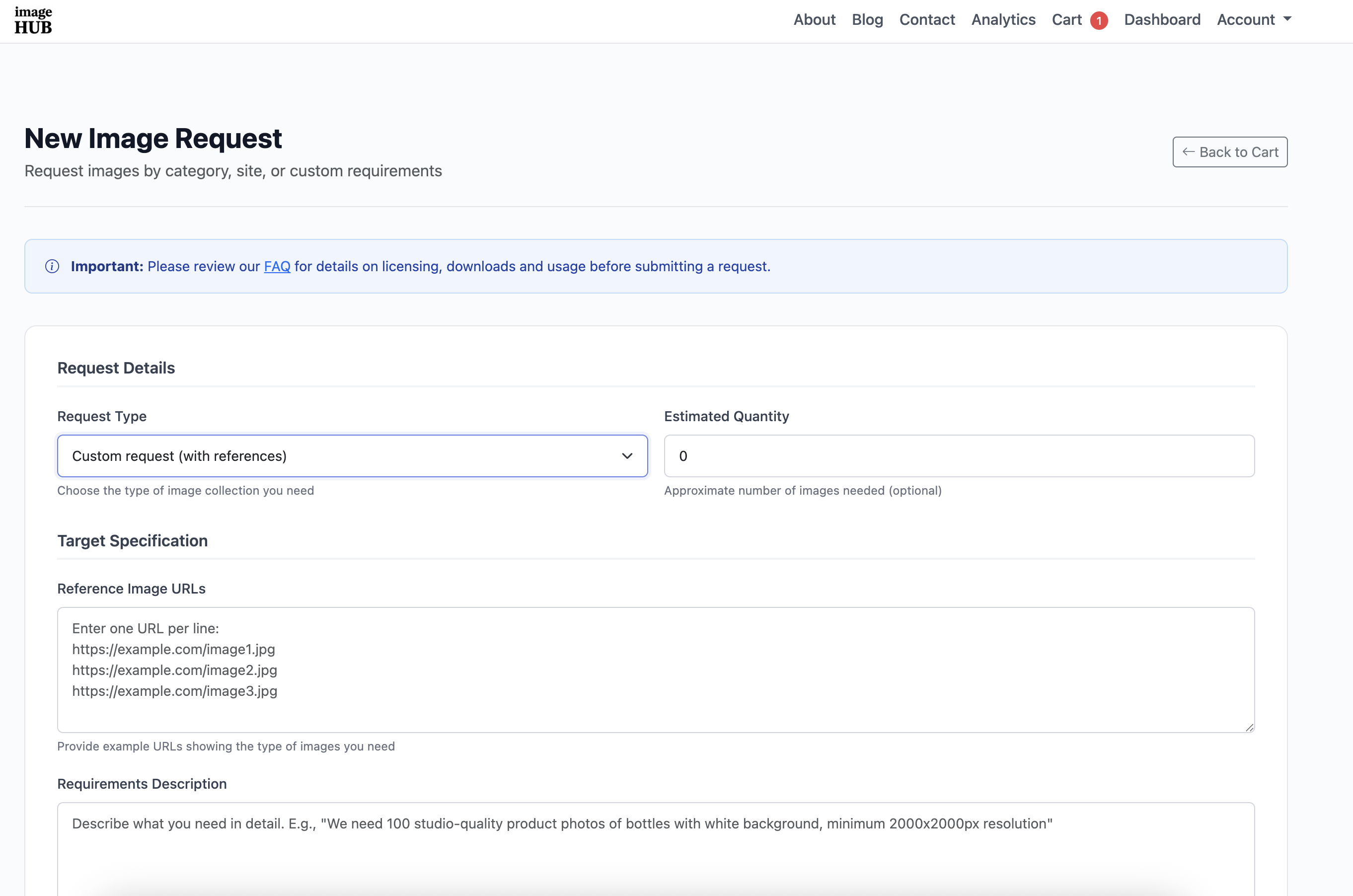This screenshot has width=1353, height=896.
Task: Open the Contact page
Action: (927, 20)
